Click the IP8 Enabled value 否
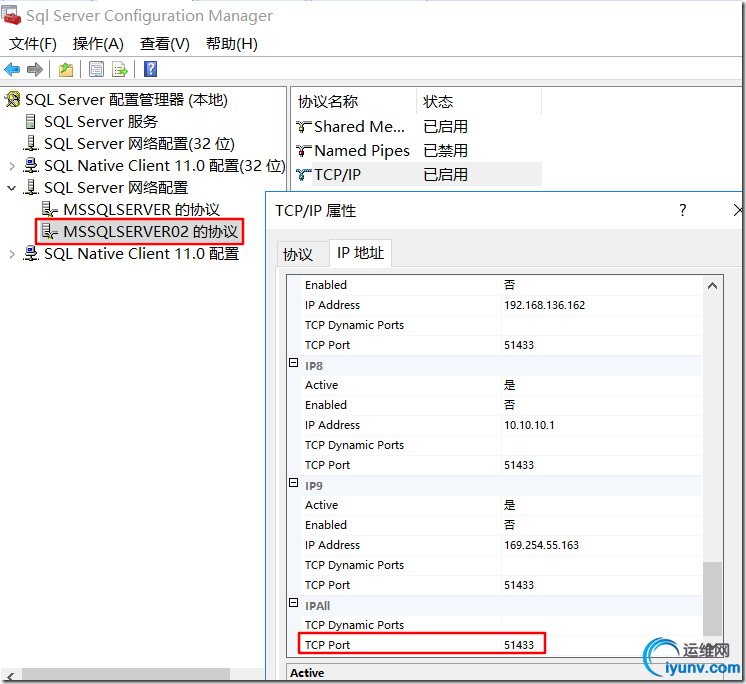Viewport: 746px width, 684px height. [509, 405]
